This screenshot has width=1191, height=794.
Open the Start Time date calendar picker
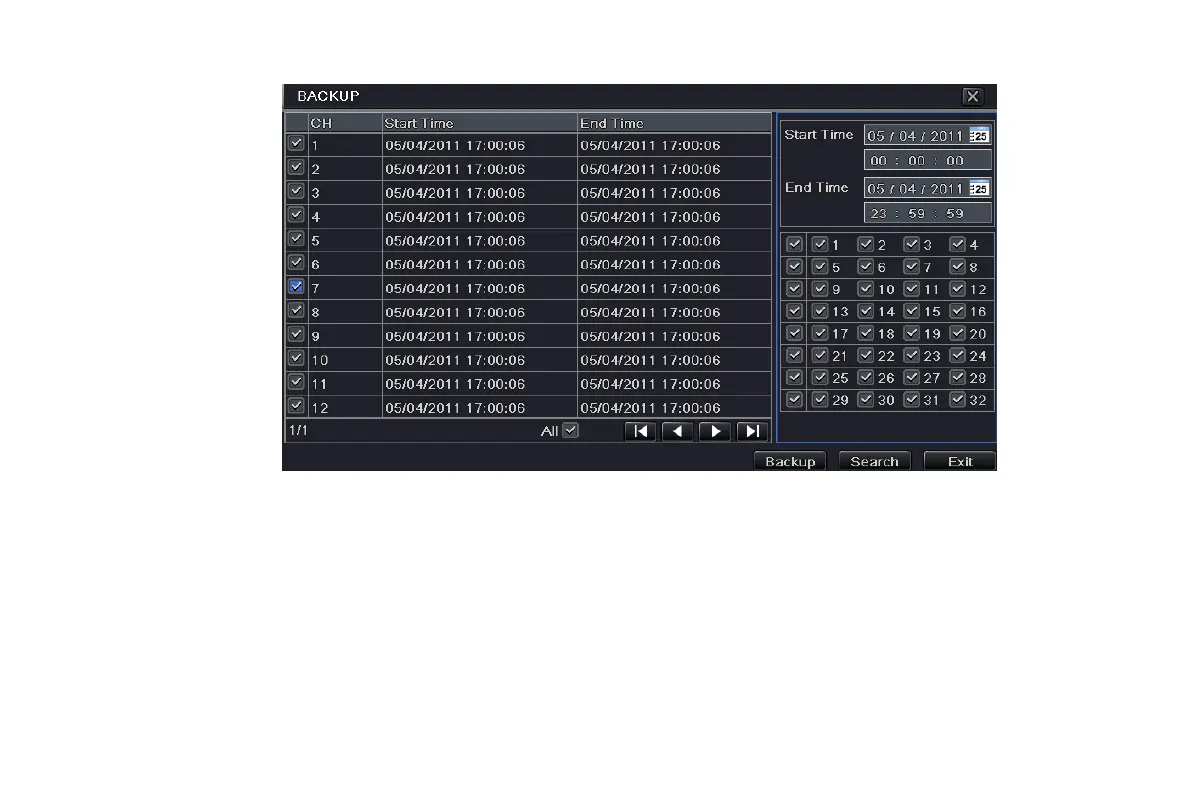tap(979, 136)
